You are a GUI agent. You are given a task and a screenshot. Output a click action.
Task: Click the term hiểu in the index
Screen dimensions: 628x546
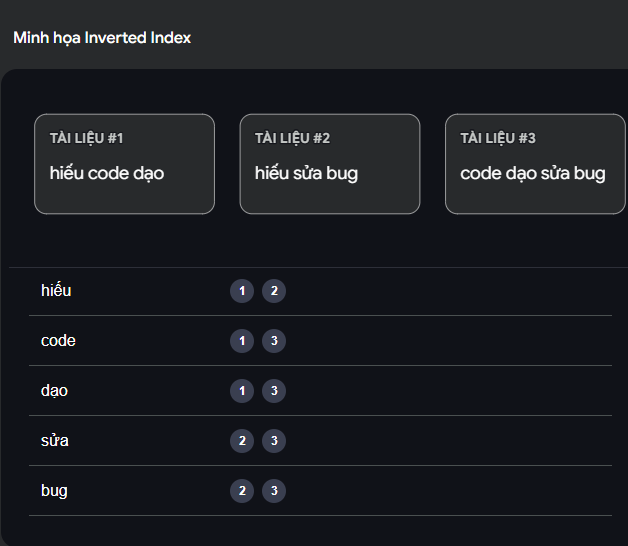pyautogui.click(x=56, y=291)
